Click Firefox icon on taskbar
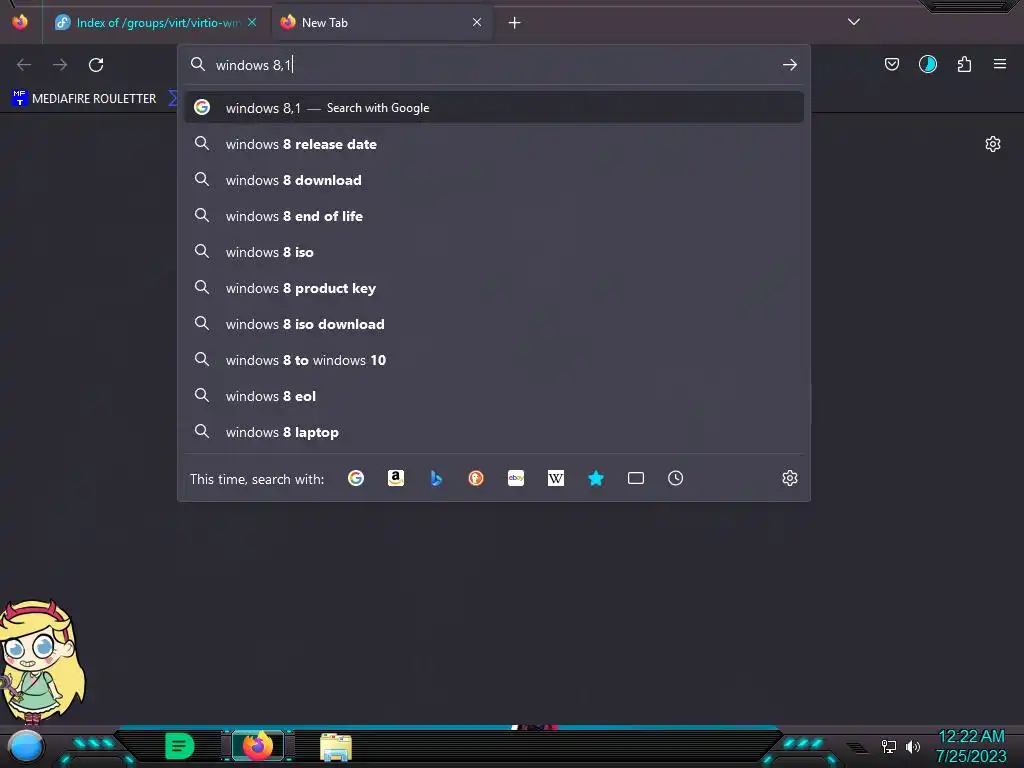 coord(258,746)
